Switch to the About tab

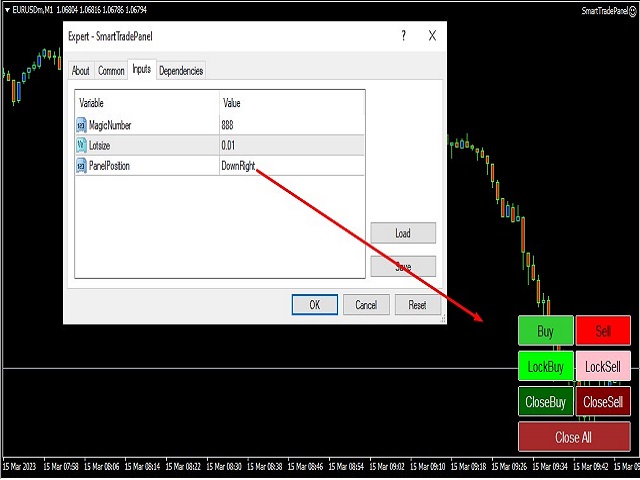pos(81,71)
